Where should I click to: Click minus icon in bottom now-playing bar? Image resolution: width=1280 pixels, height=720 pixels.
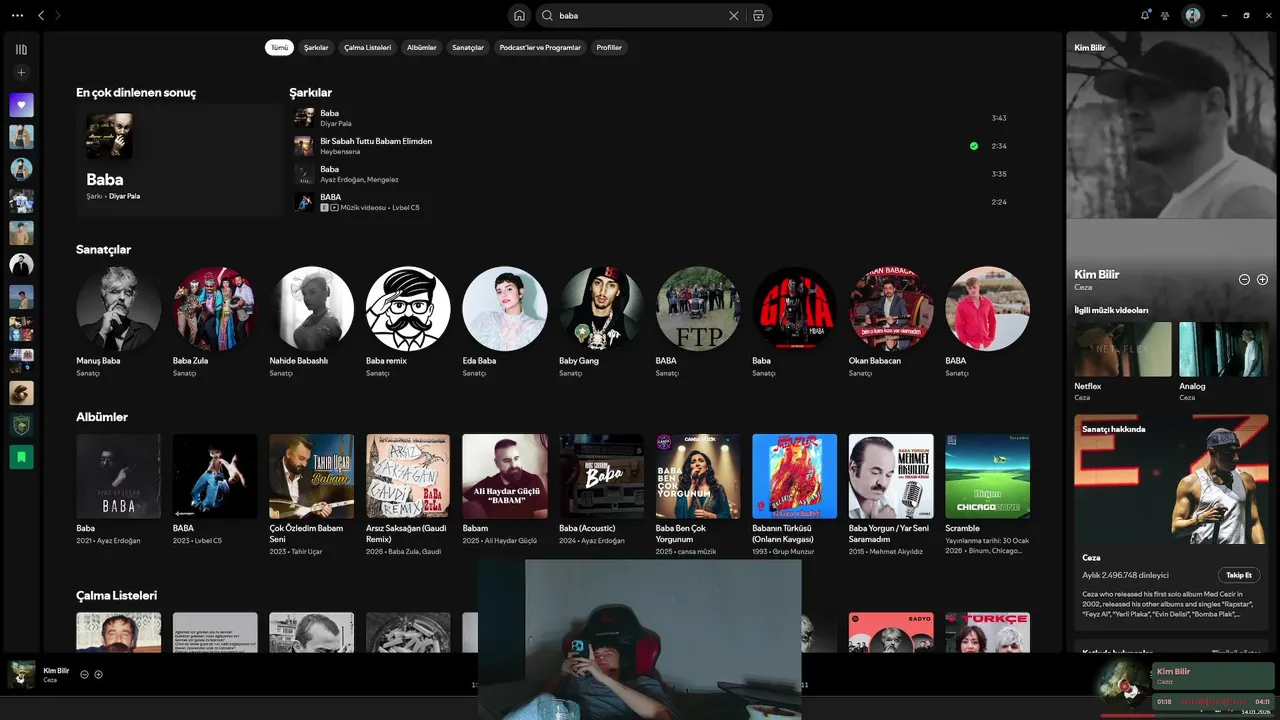(x=84, y=674)
